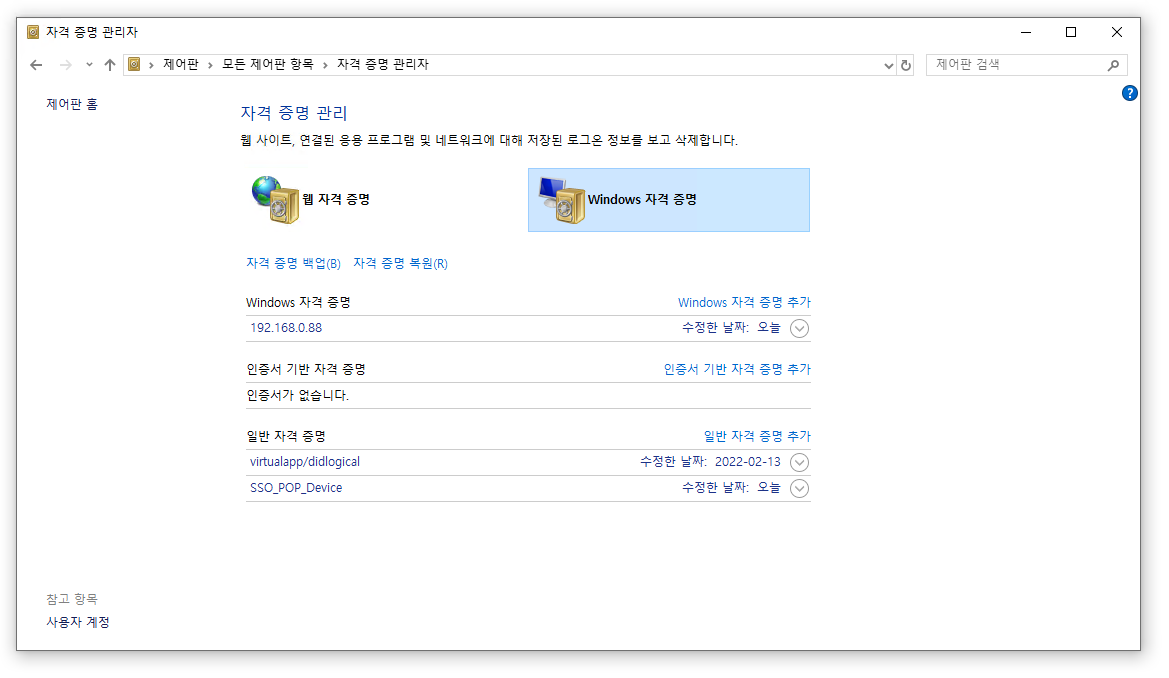
Task: Select Windows 자격 증명 vault icon
Action: (562, 200)
